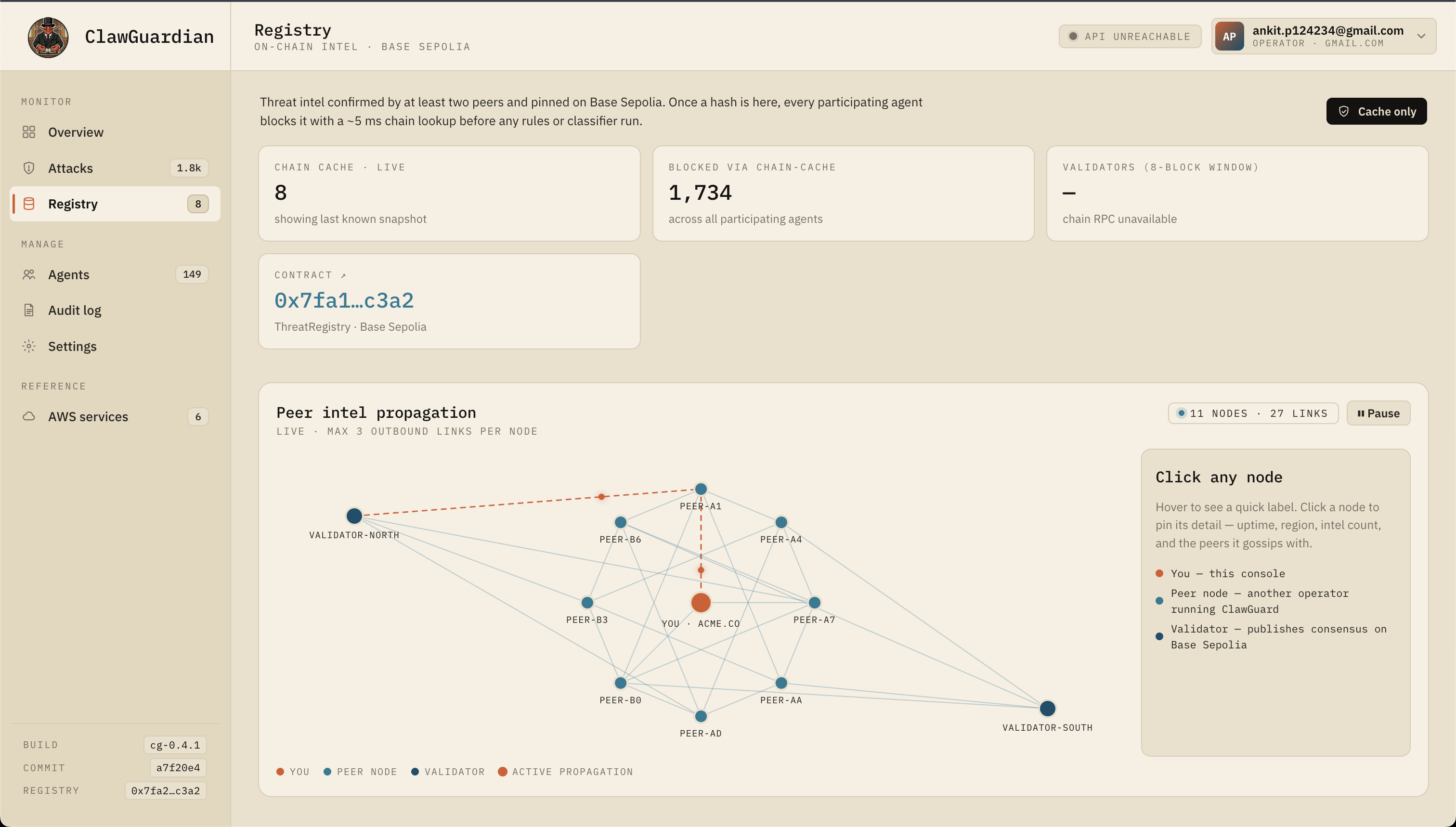Select the VALIDATOR-NORTH node in the graph

tap(354, 516)
